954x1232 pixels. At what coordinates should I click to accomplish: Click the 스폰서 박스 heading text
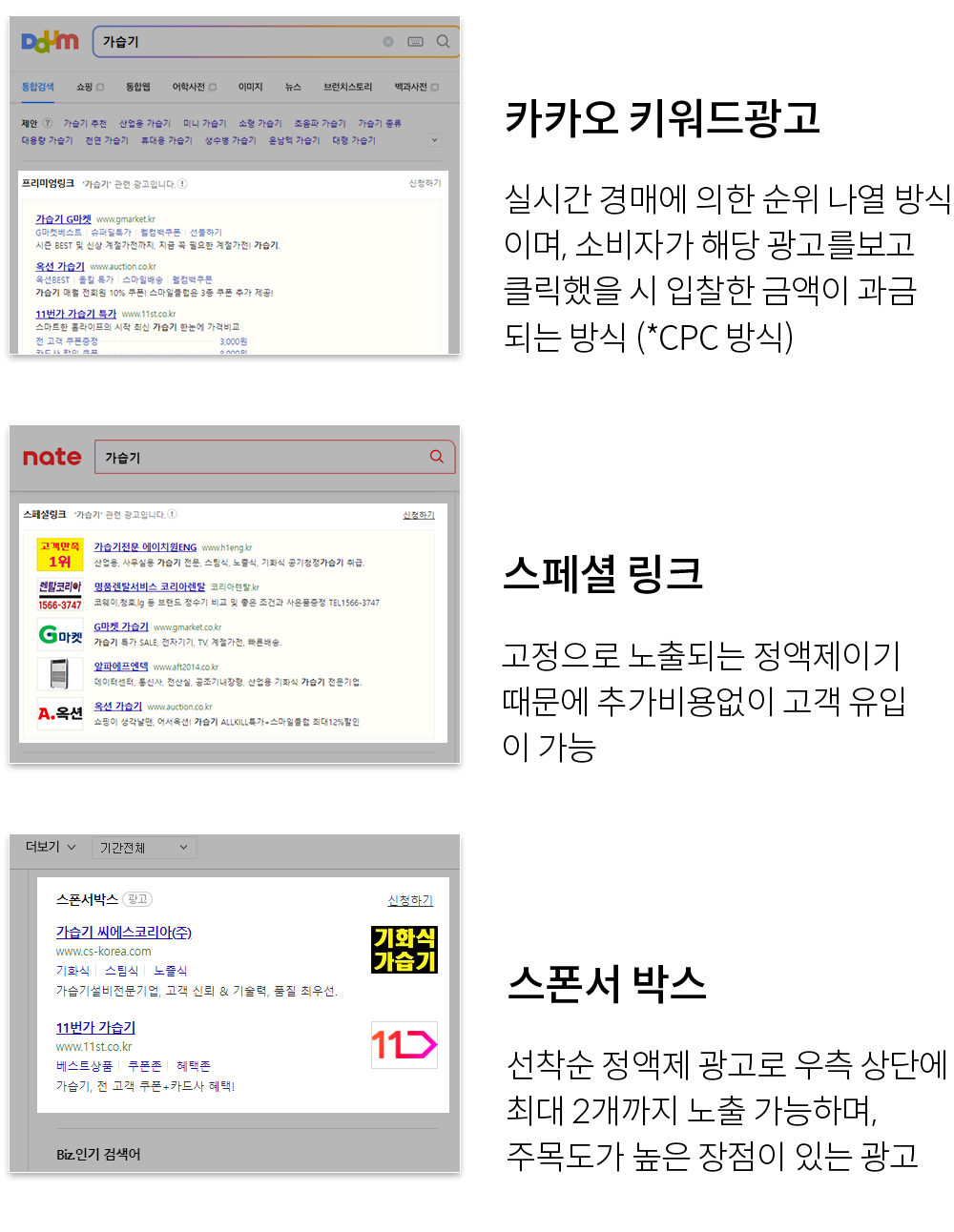[x=607, y=983]
